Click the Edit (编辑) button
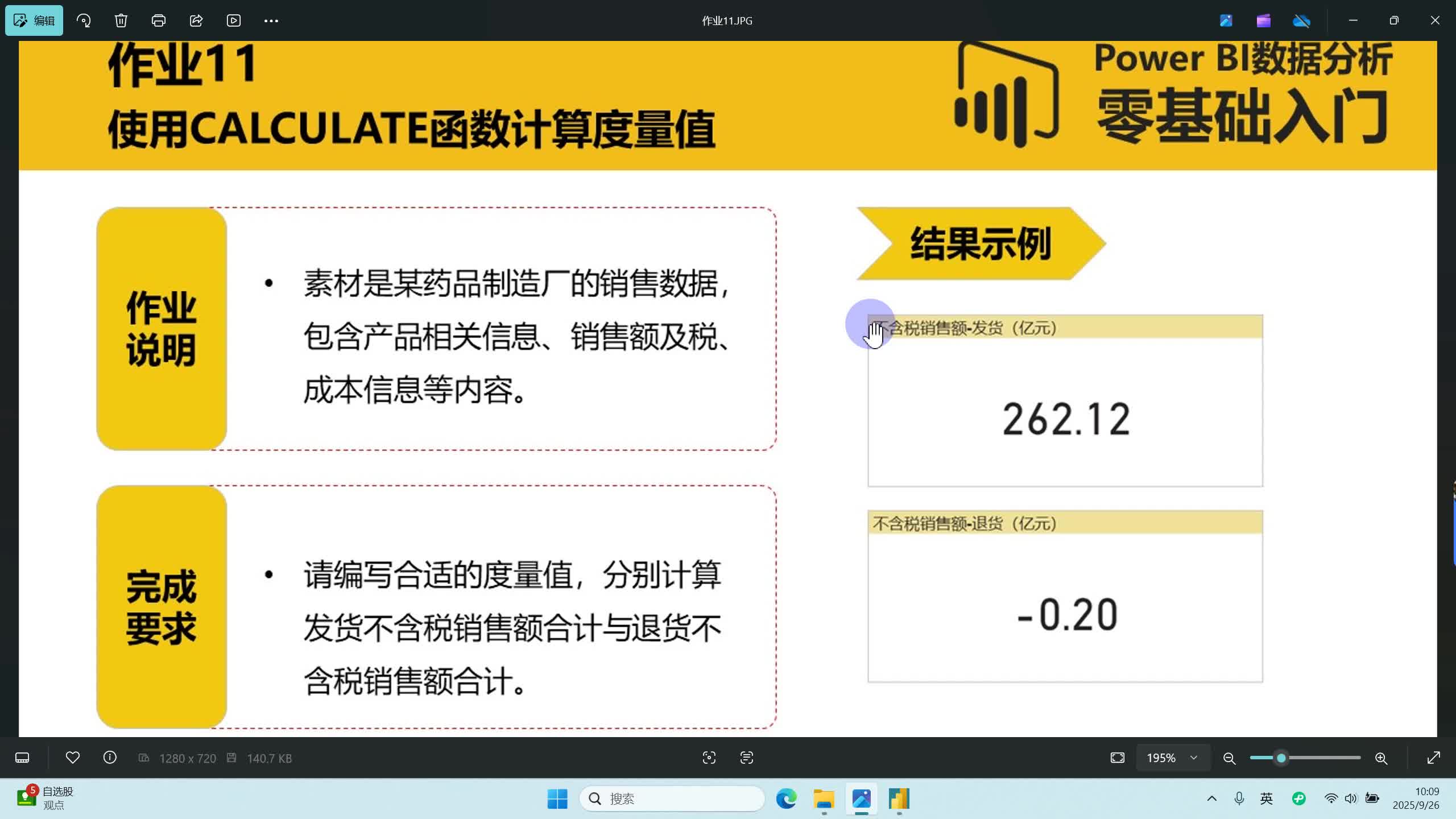The width and height of the screenshot is (1456, 819). coord(34,20)
